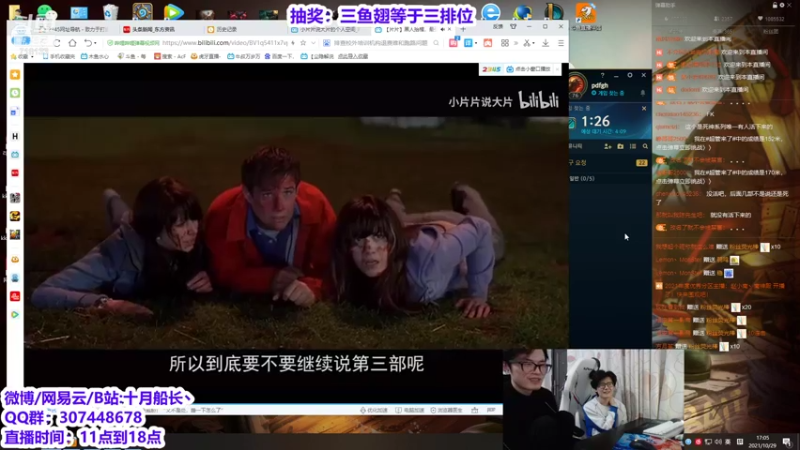Open the 斗鱼 bookmark in bookmarks bar
This screenshot has height=450, width=800.
click(131, 57)
